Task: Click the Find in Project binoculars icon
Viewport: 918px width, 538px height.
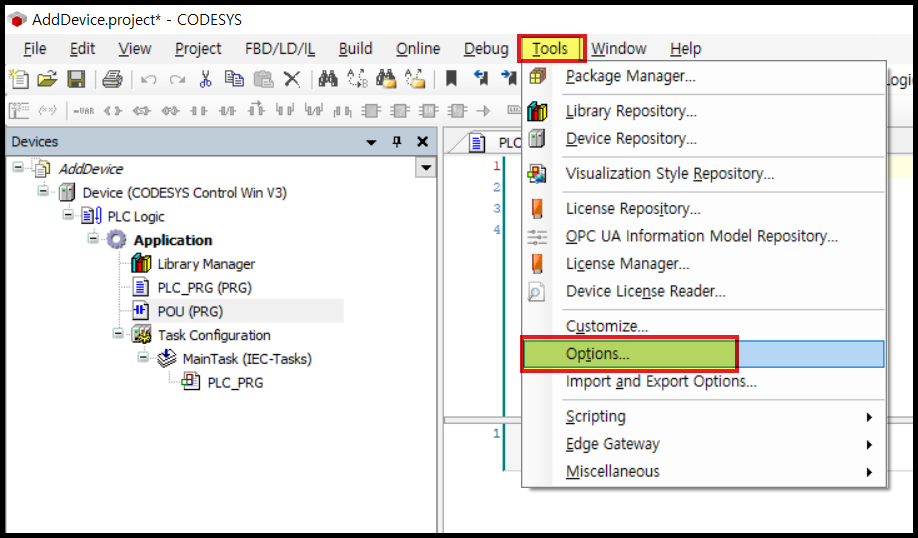Action: [x=386, y=78]
